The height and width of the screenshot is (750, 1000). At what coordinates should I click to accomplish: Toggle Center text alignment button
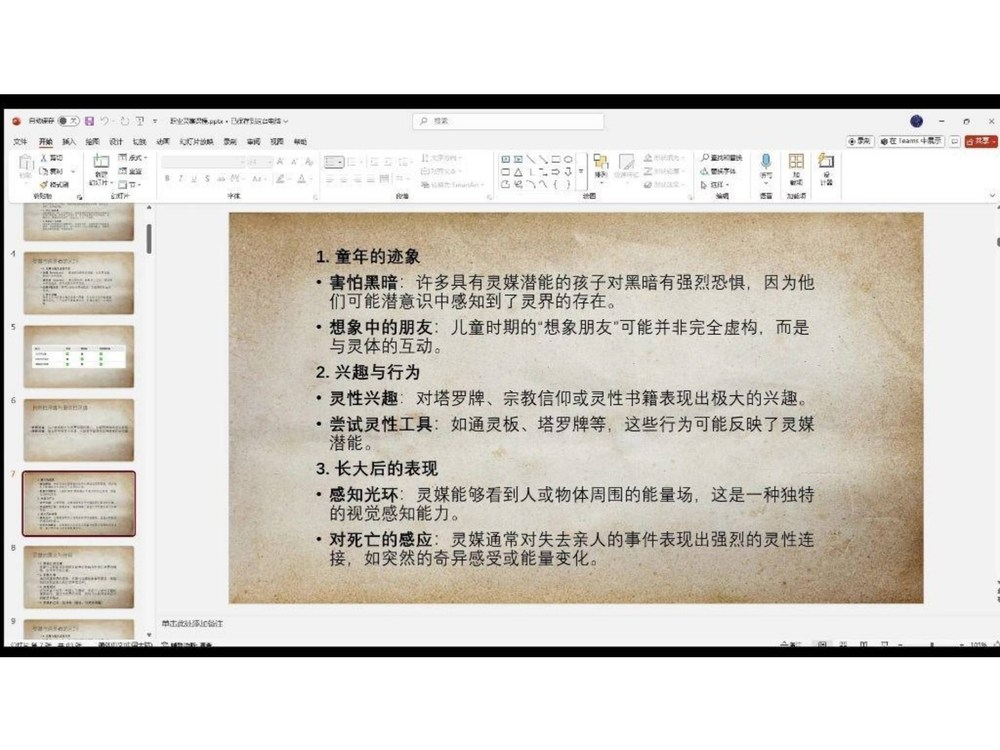(344, 179)
